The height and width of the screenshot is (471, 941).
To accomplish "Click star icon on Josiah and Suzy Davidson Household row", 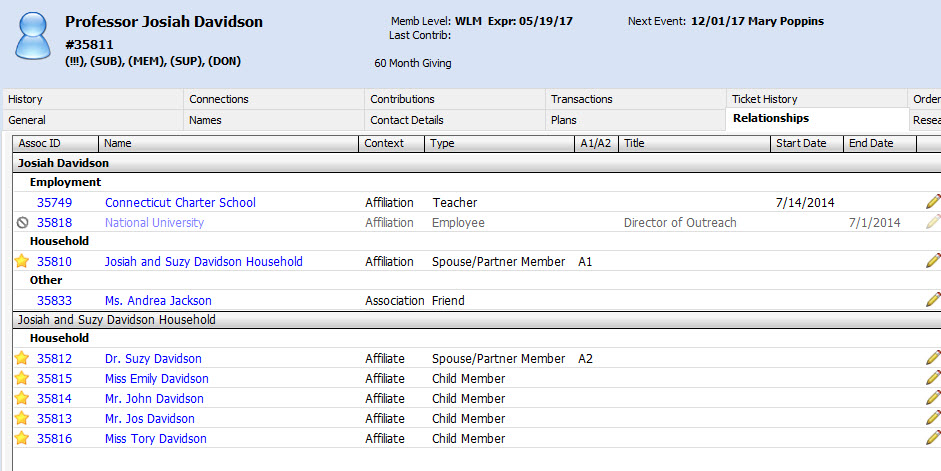I will 22,261.
